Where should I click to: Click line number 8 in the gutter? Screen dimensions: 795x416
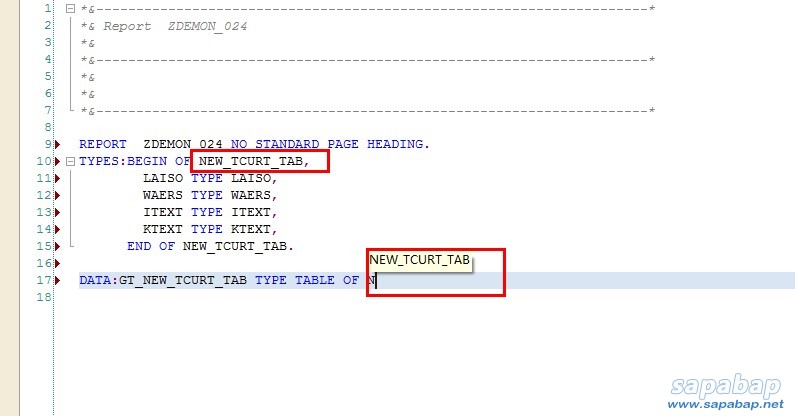(x=47, y=127)
